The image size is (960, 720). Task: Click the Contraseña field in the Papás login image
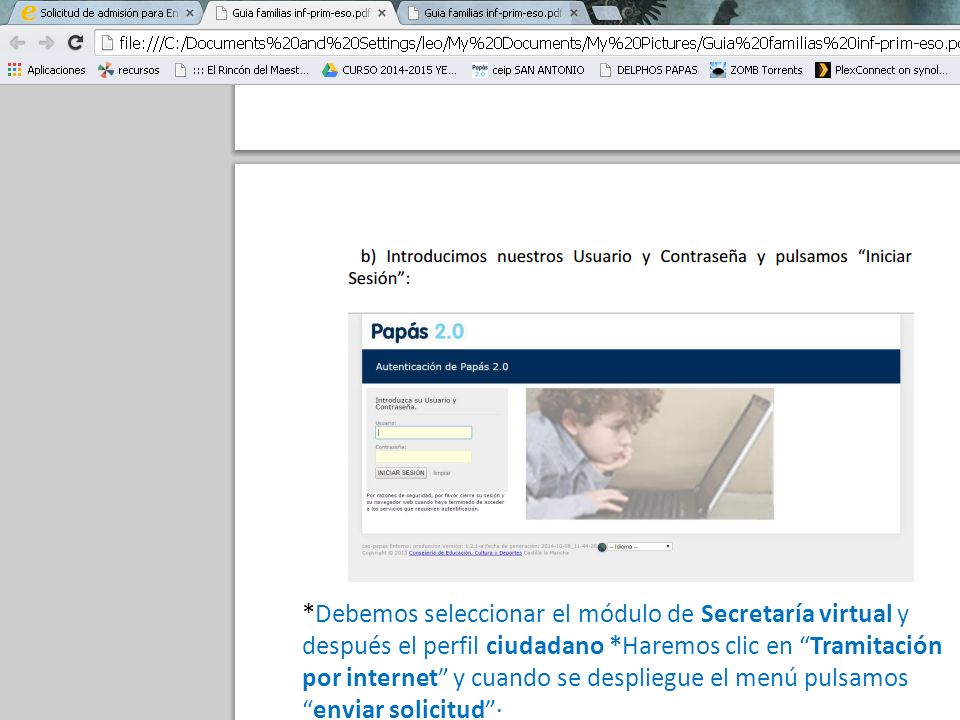[x=423, y=456]
